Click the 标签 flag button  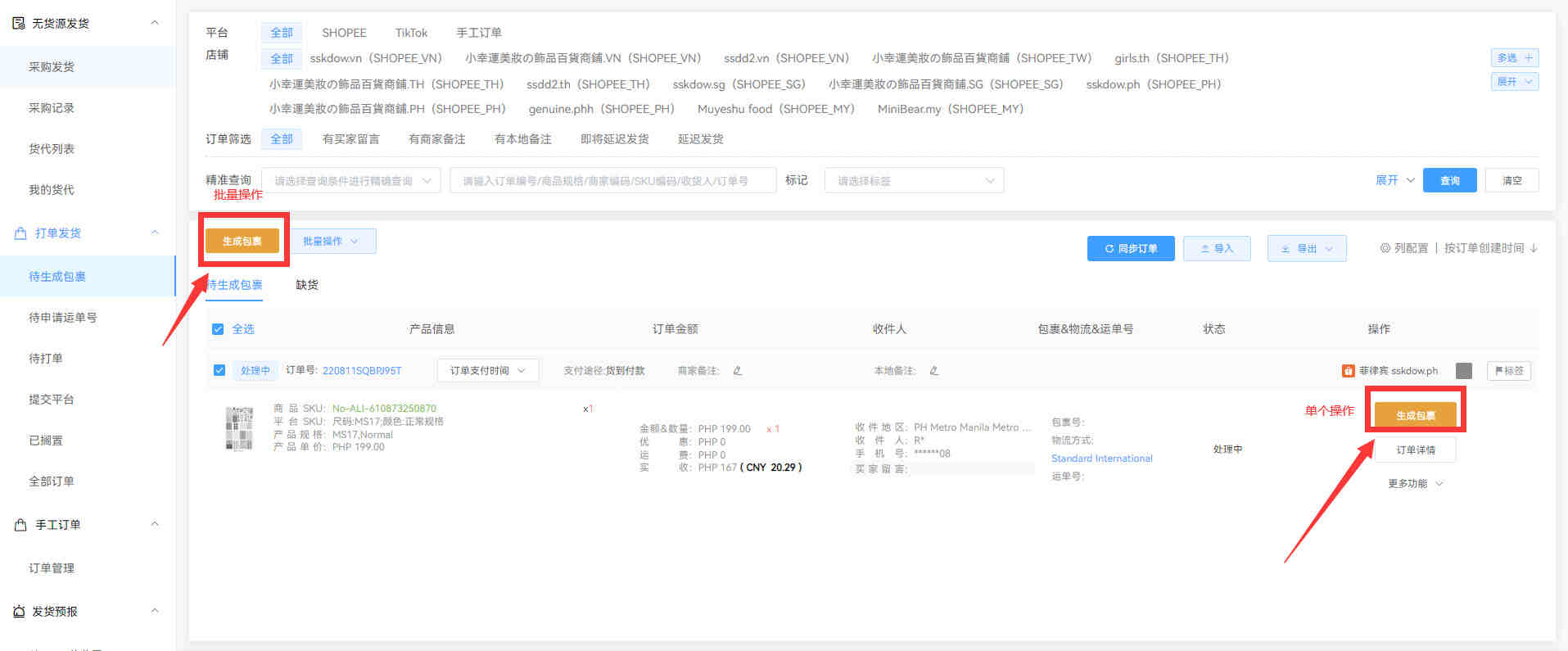1508,371
